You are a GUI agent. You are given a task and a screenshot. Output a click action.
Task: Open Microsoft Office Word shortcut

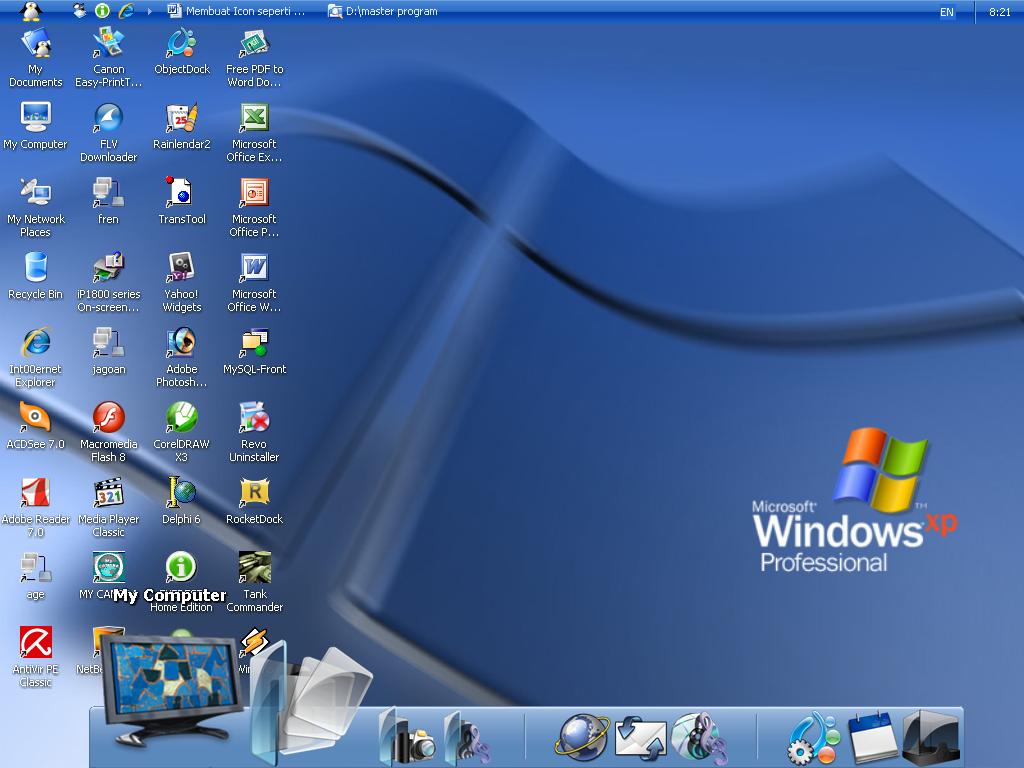pyautogui.click(x=255, y=282)
